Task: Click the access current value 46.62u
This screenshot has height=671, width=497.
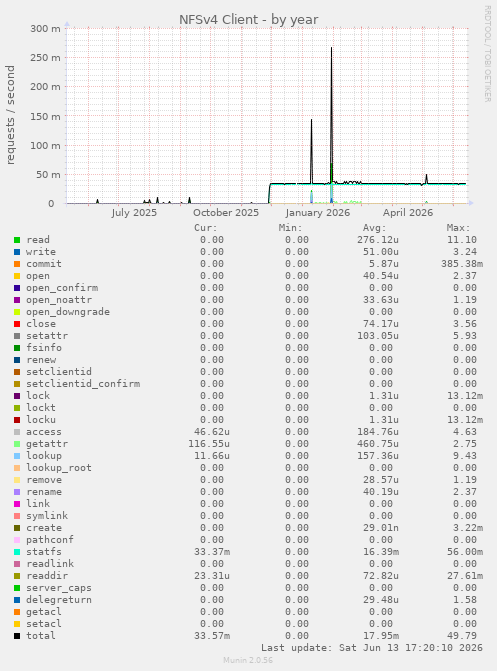Action: point(212,432)
